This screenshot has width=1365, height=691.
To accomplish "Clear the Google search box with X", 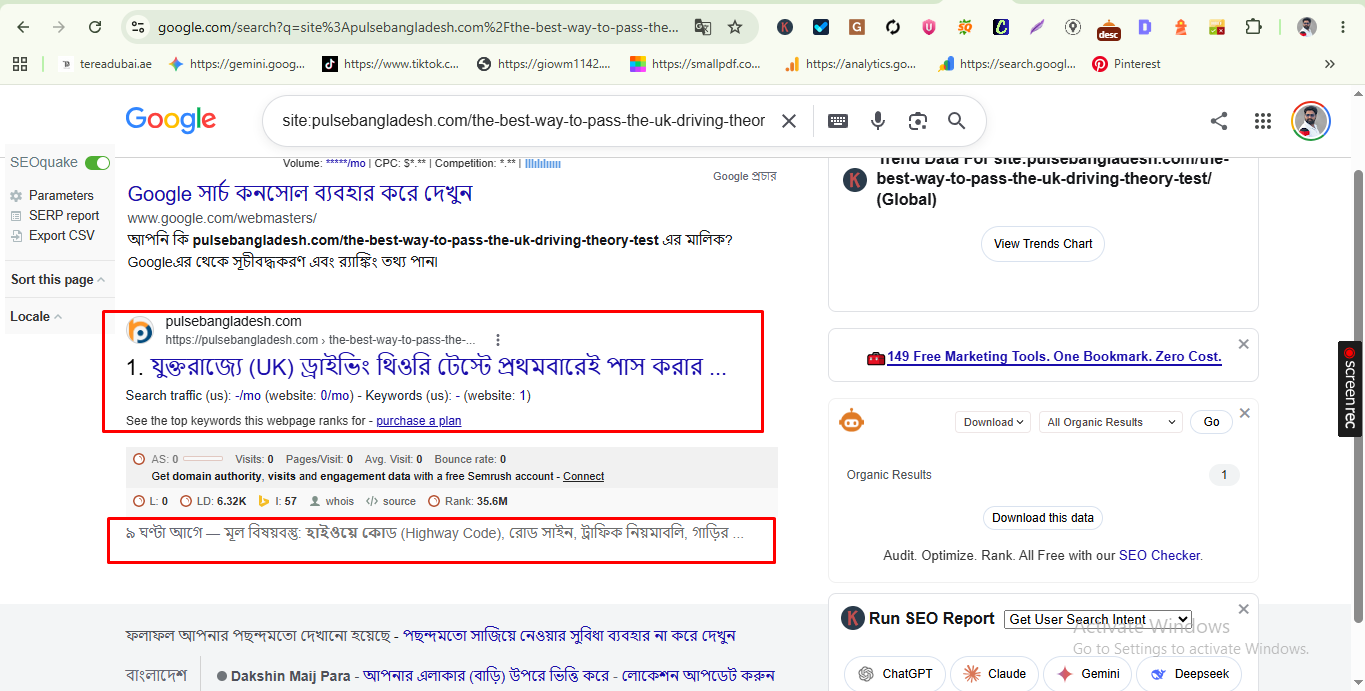I will pyautogui.click(x=789, y=121).
